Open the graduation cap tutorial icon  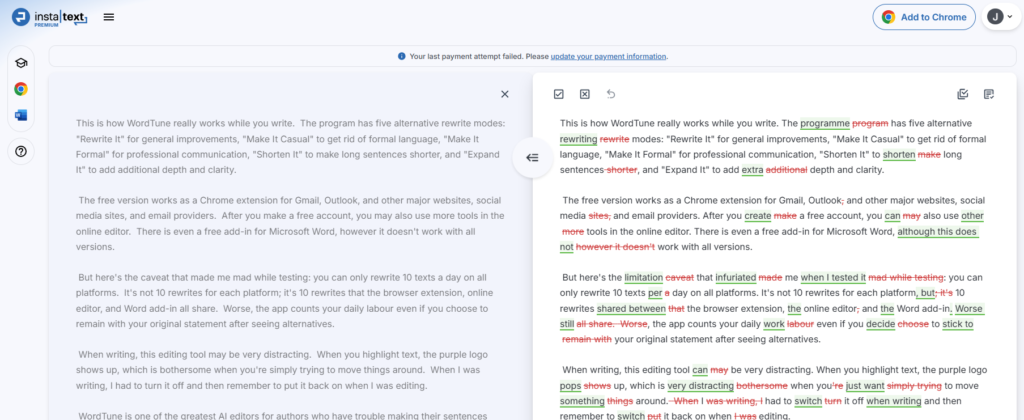coord(21,63)
